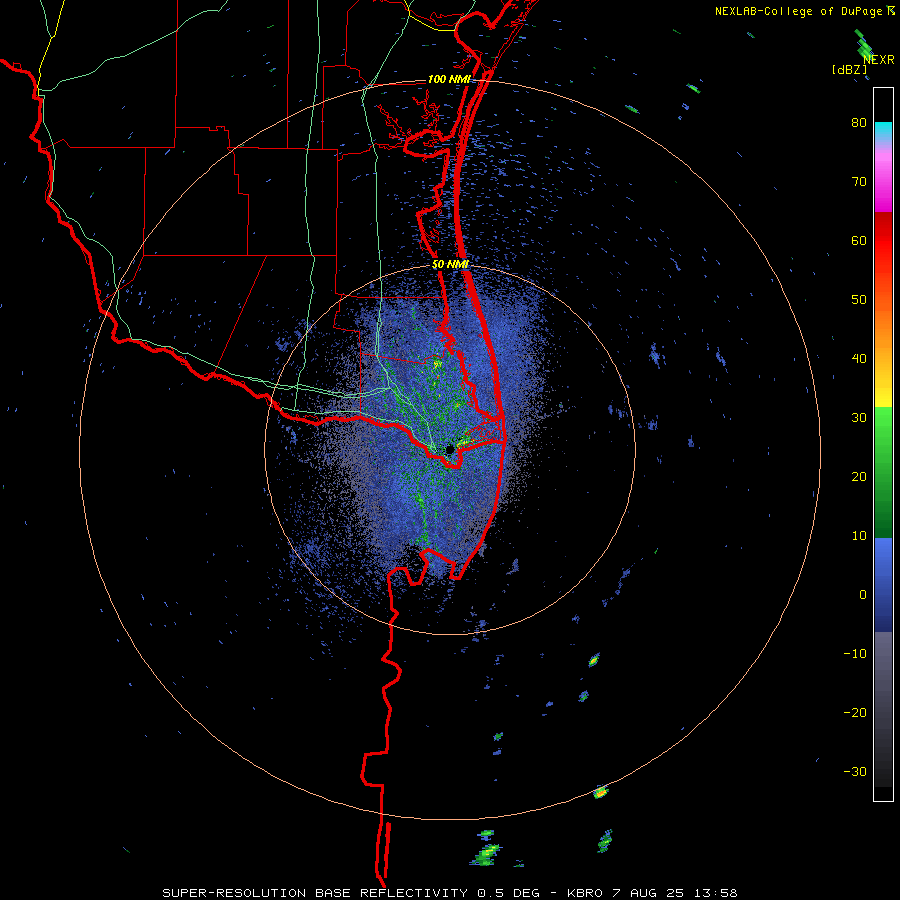Pick the magenta segment of the color bar
Screen dimensions: 900x900
[x=883, y=189]
